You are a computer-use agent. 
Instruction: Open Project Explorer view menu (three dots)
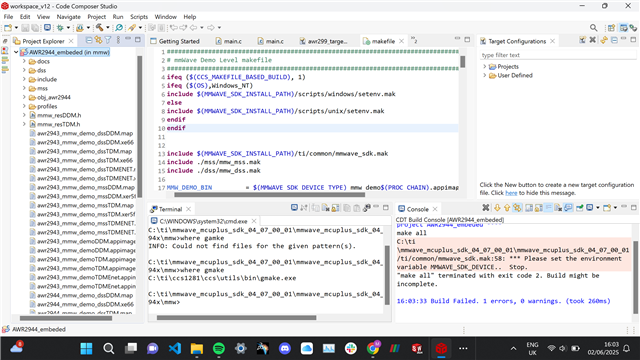118,40
